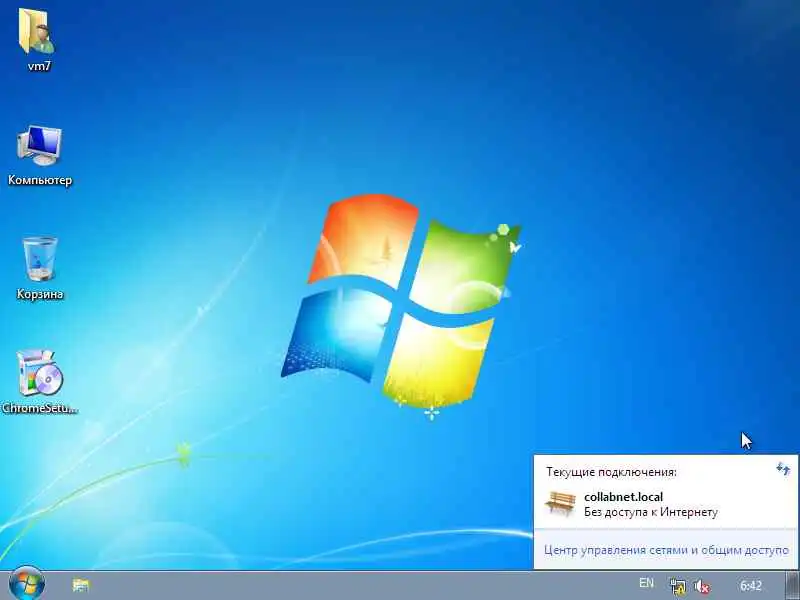Open the Windows Start menu orb
The width and height of the screenshot is (800, 600).
[27, 584]
